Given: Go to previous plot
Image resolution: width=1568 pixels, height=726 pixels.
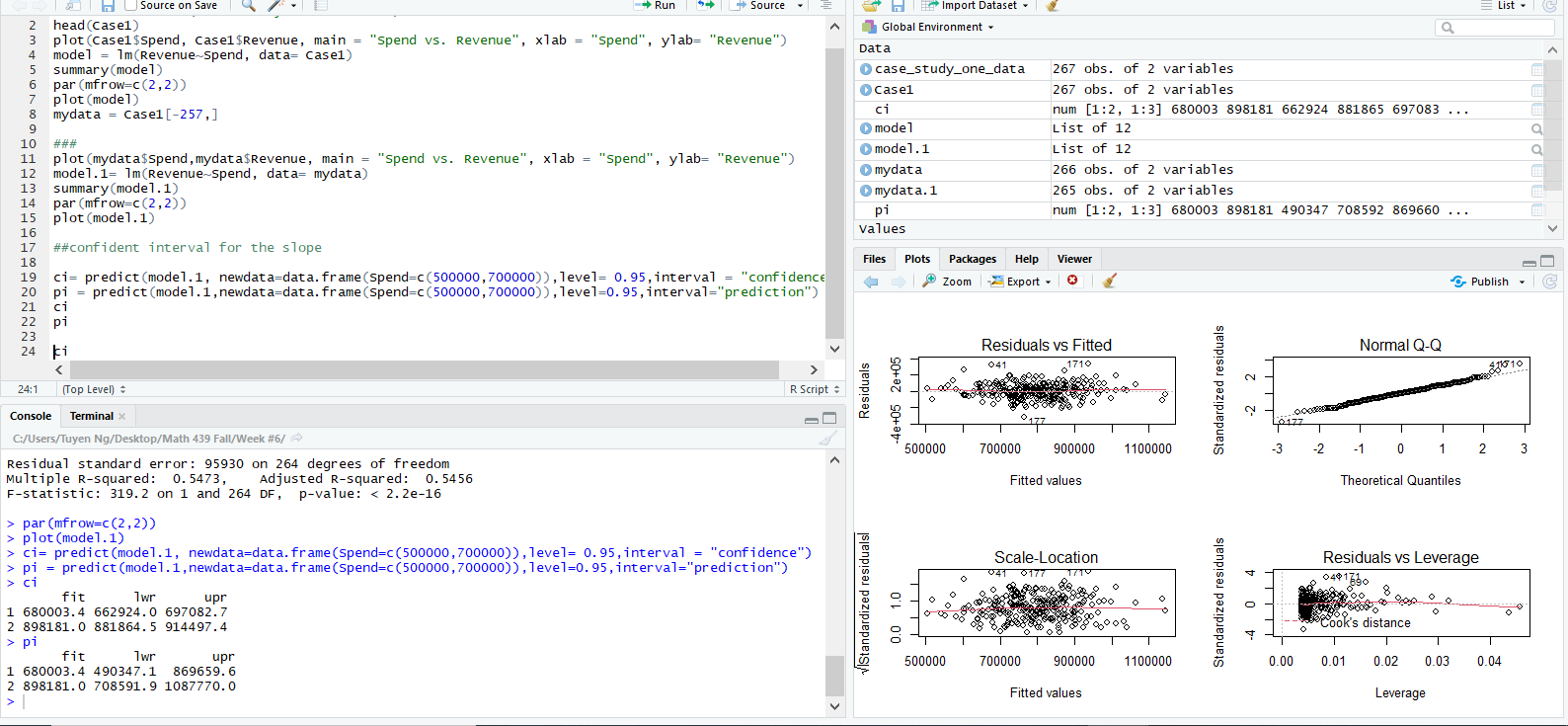Looking at the screenshot, I should (x=871, y=282).
